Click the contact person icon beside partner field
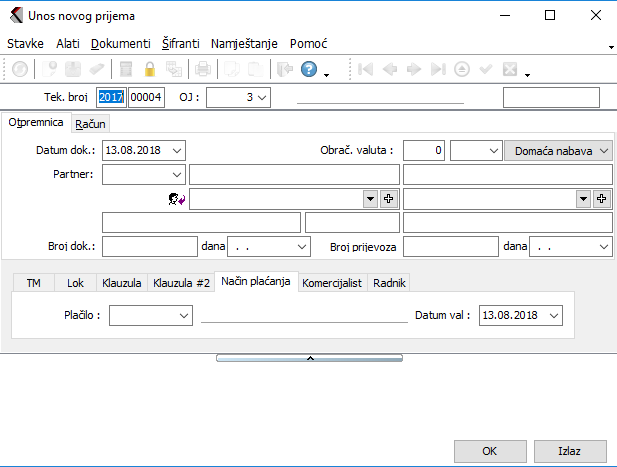The height and width of the screenshot is (467, 617). pos(178,199)
